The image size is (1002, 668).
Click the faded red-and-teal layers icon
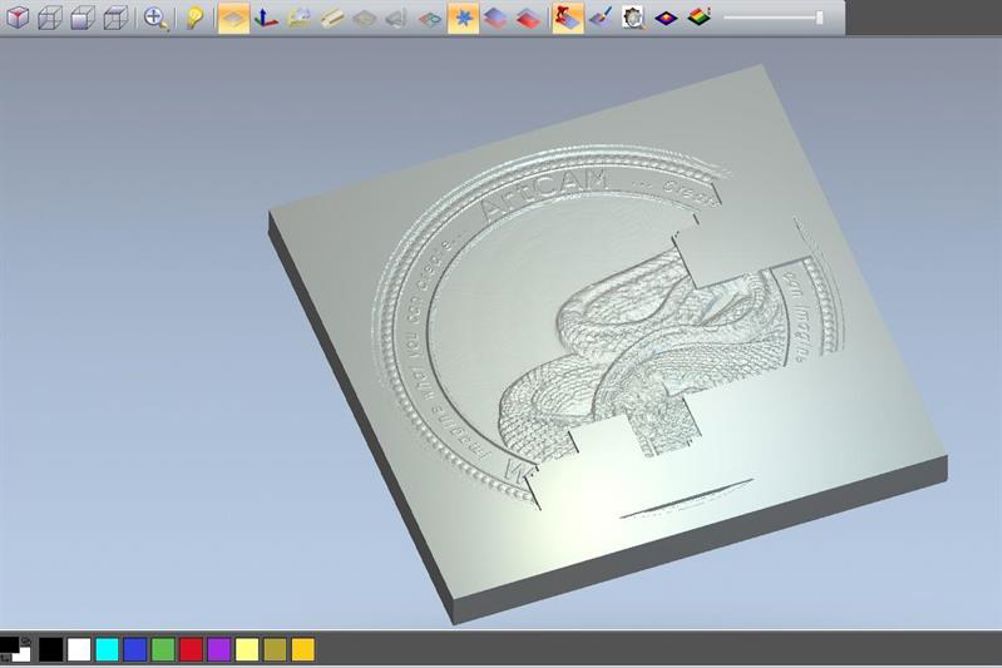[430, 18]
